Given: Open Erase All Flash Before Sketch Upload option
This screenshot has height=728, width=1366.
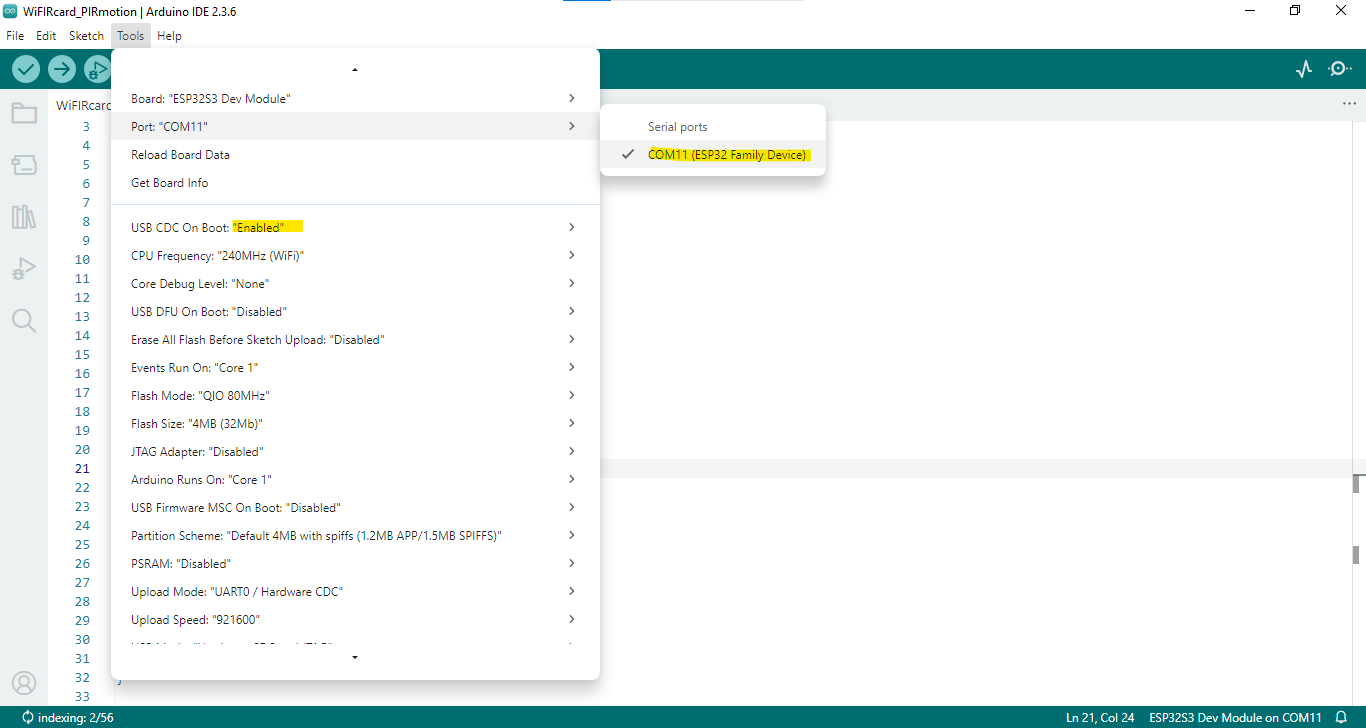Looking at the screenshot, I should tap(355, 339).
